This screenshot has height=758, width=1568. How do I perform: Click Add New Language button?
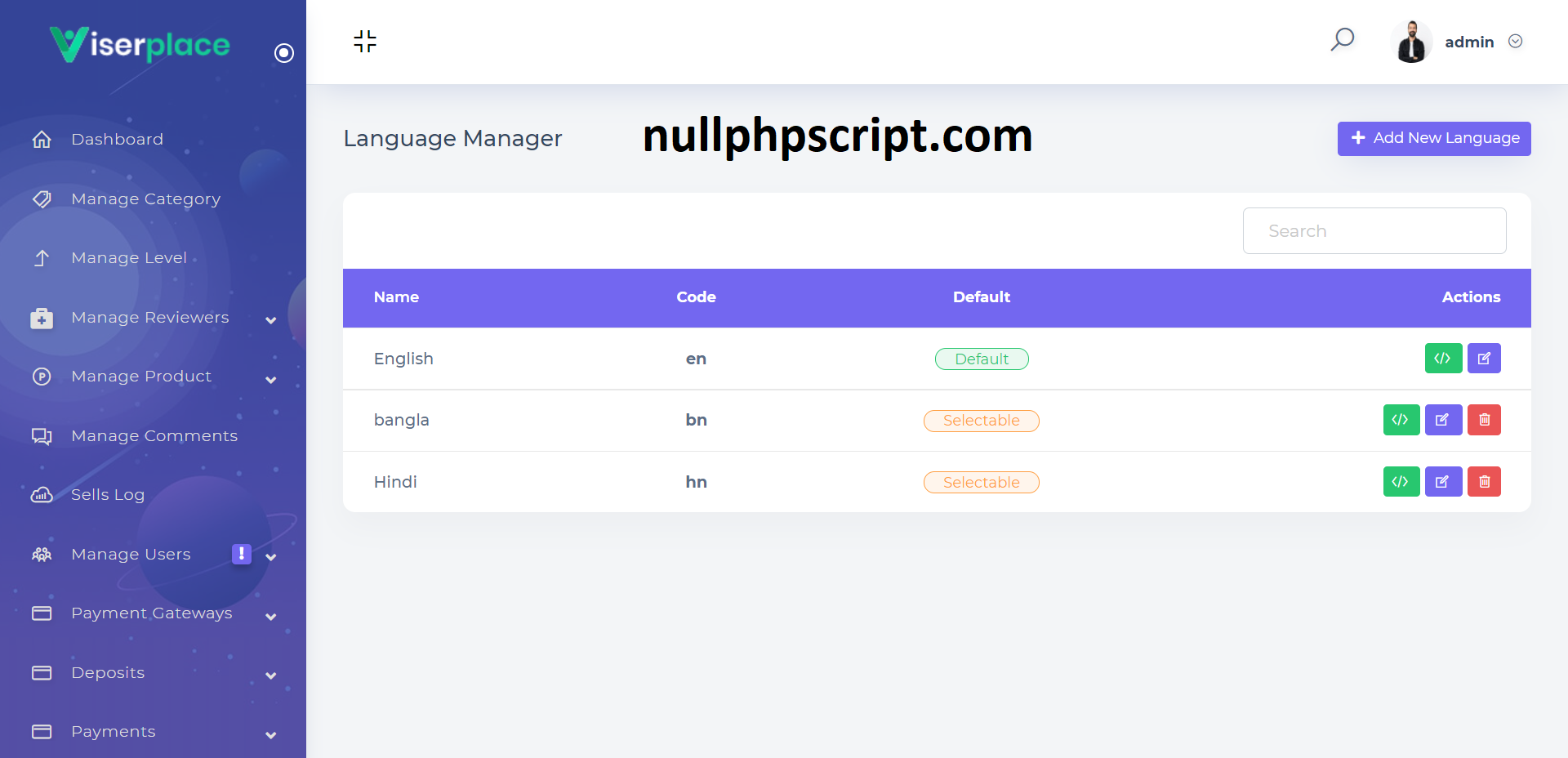tap(1433, 138)
